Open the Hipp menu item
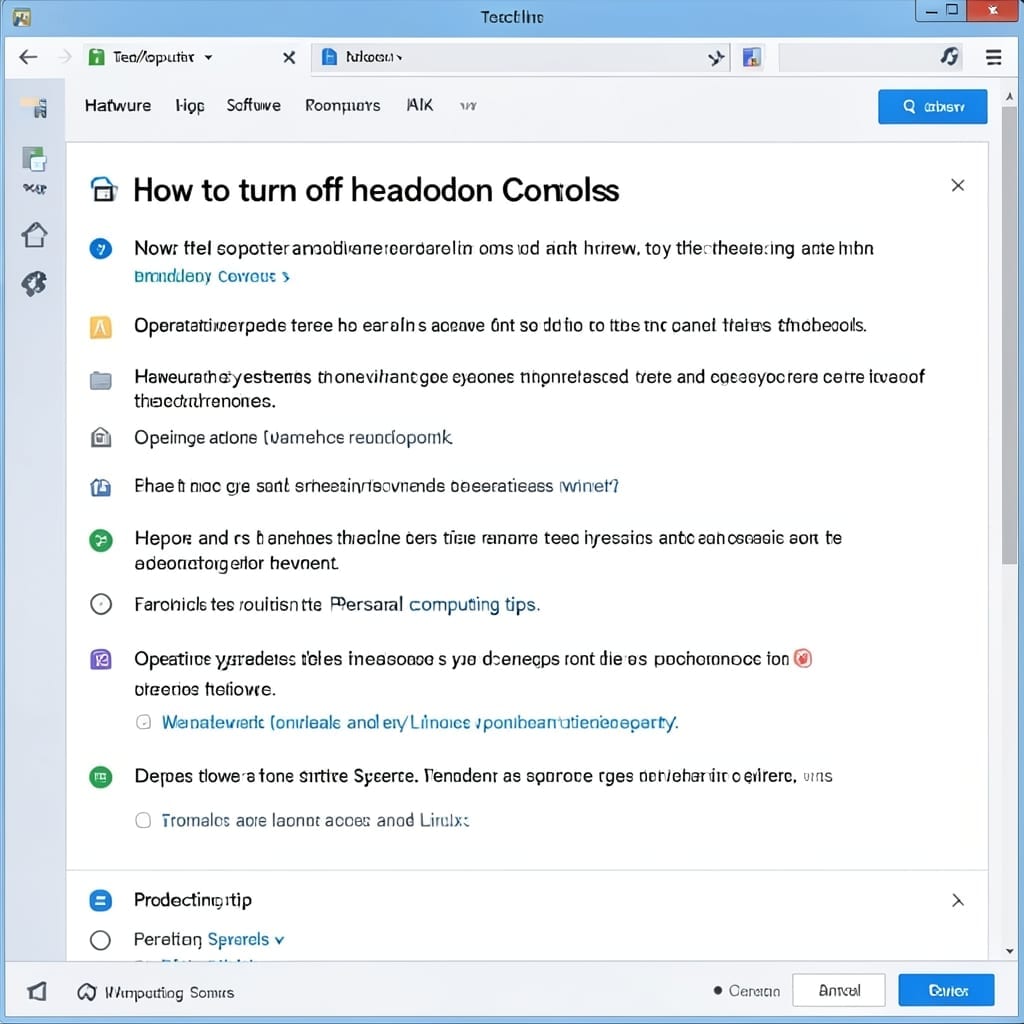The image size is (1024, 1024). click(x=189, y=106)
